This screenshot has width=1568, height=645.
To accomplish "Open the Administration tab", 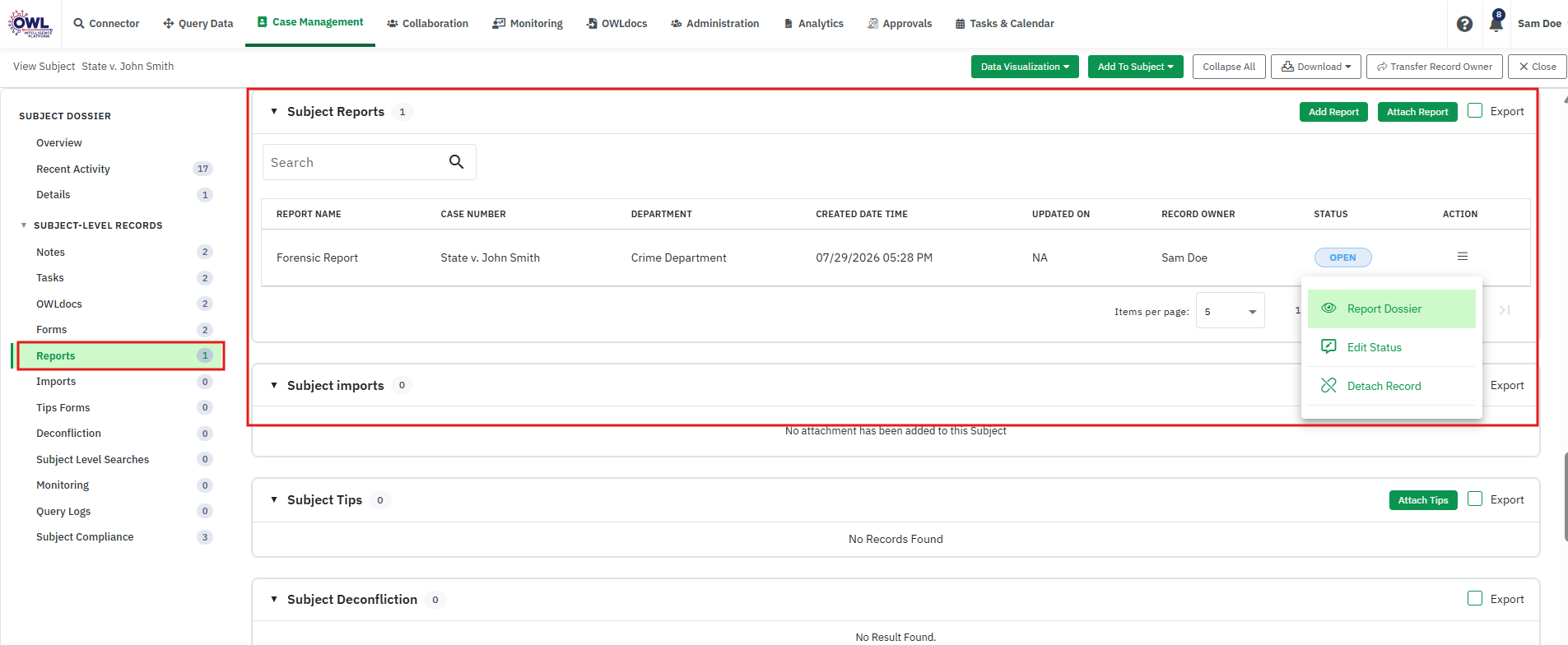I will click(715, 23).
